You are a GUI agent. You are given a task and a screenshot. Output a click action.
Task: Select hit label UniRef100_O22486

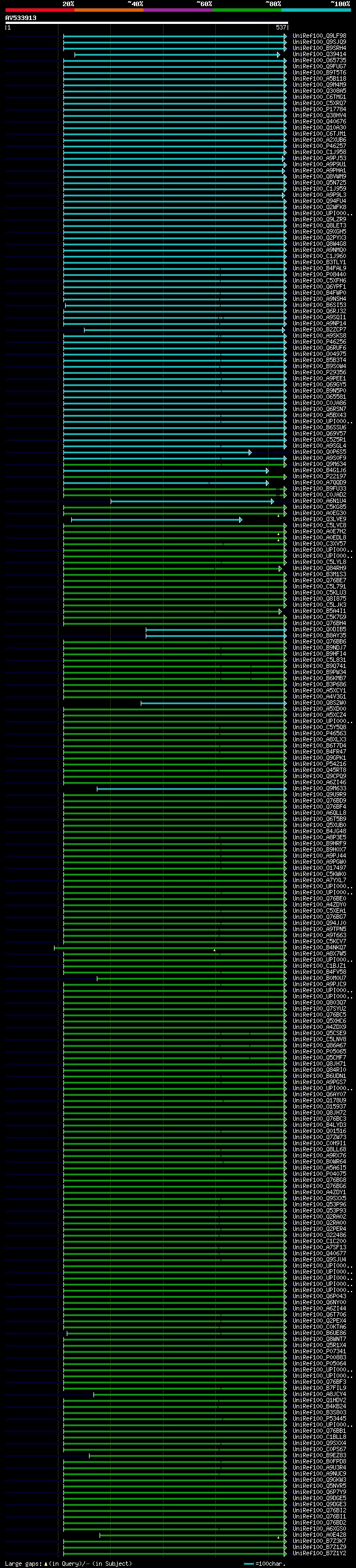tap(319, 1235)
